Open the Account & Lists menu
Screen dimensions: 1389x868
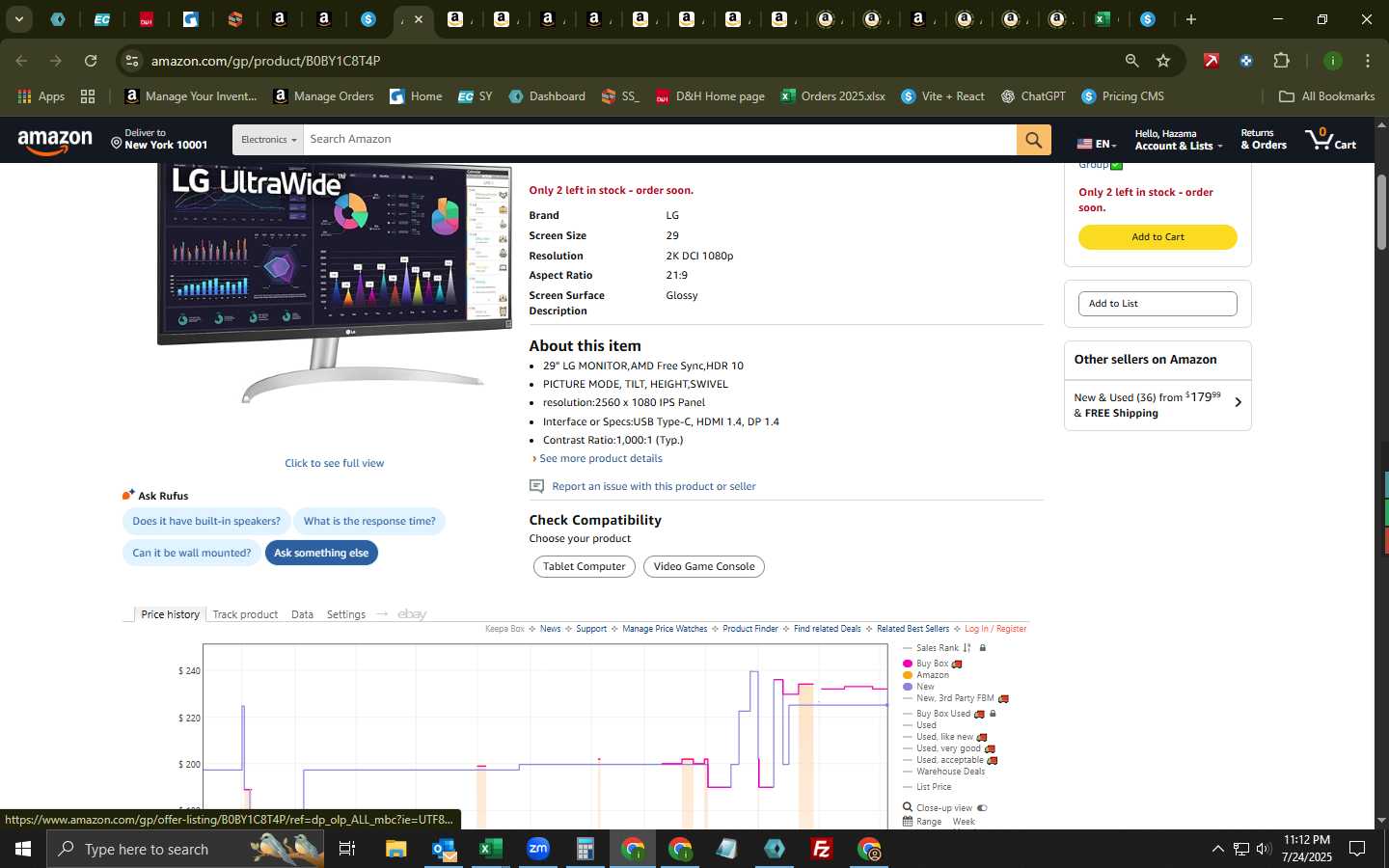(x=1178, y=140)
